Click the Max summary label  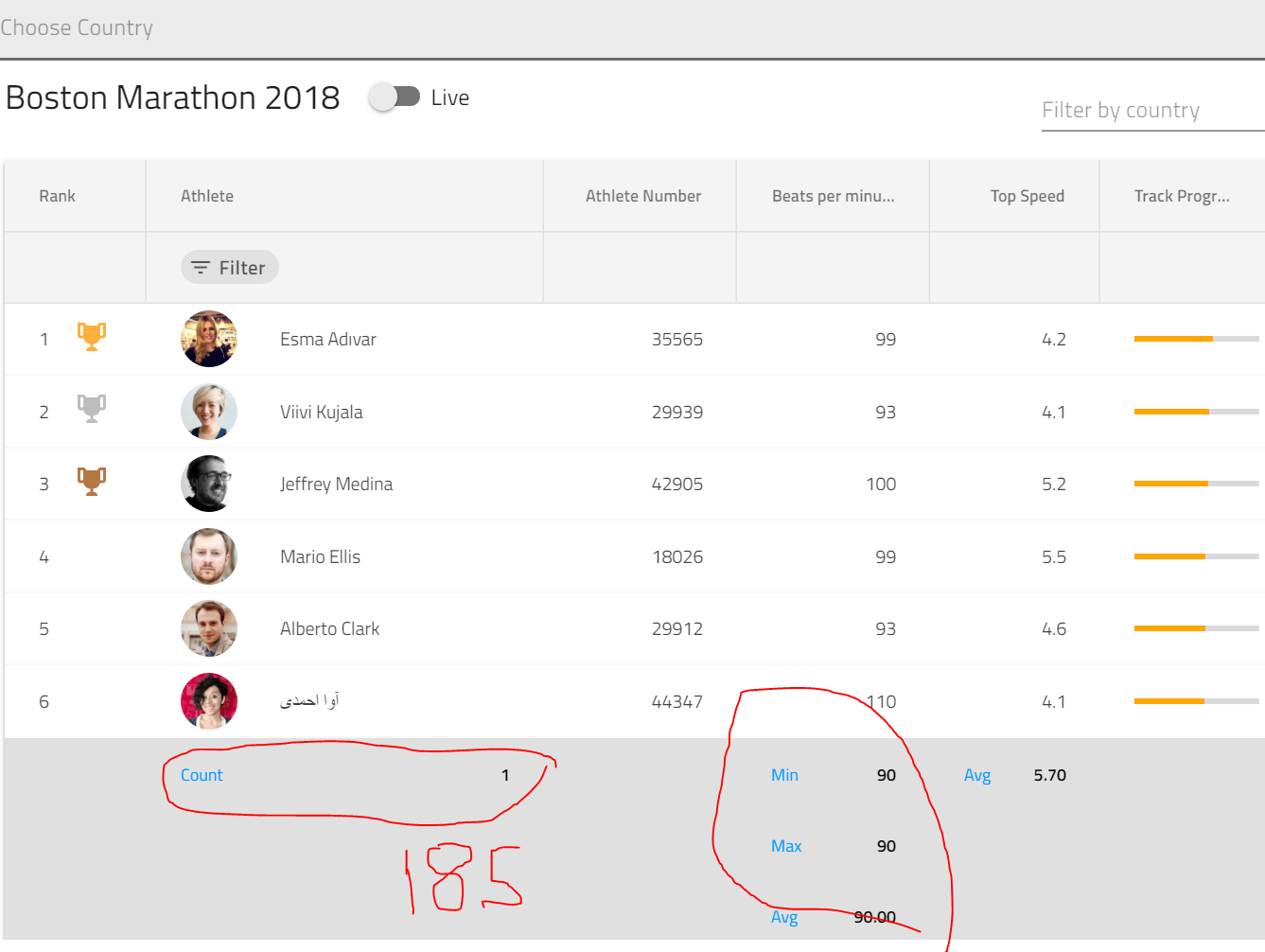[786, 846]
